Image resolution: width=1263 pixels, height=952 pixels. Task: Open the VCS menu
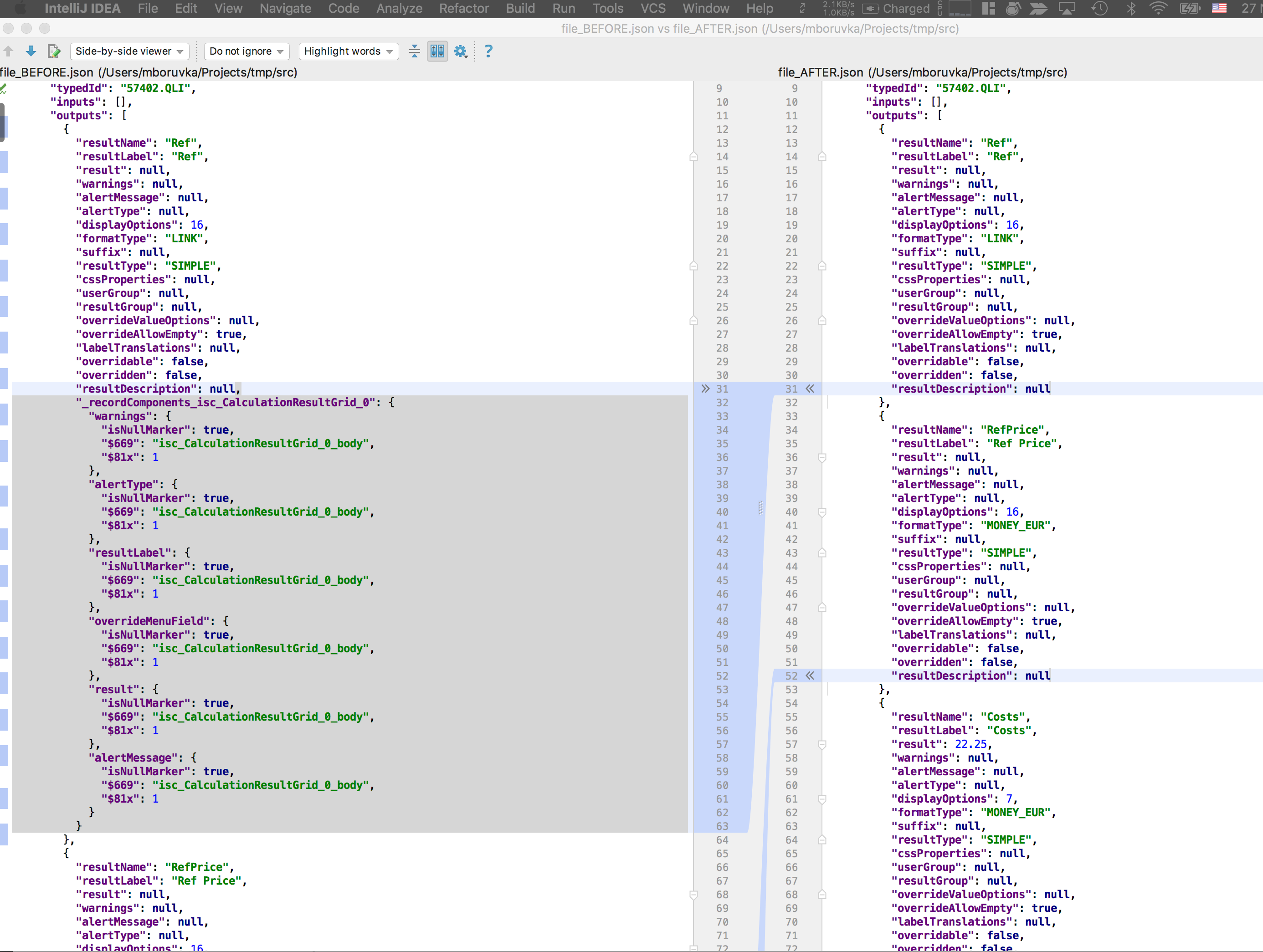[652, 9]
